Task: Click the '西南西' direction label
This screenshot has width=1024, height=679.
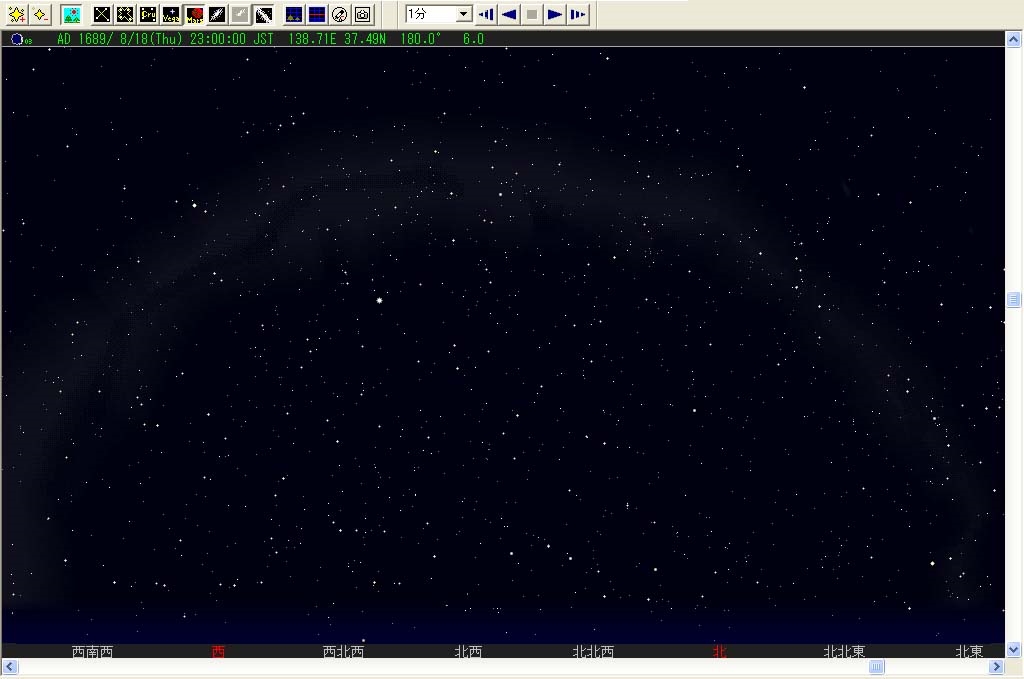Action: click(92, 652)
